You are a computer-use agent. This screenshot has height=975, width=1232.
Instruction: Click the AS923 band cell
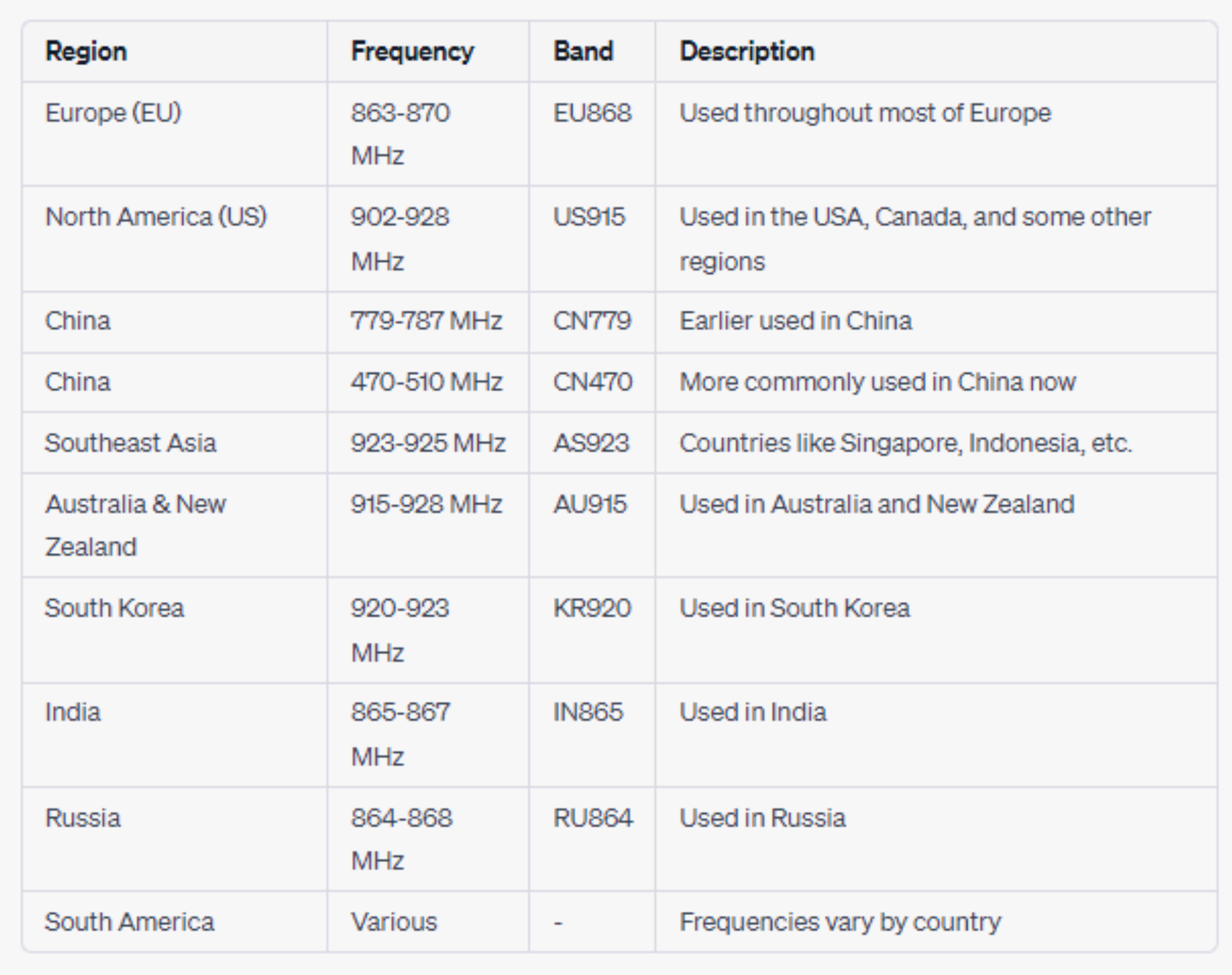coord(591,443)
